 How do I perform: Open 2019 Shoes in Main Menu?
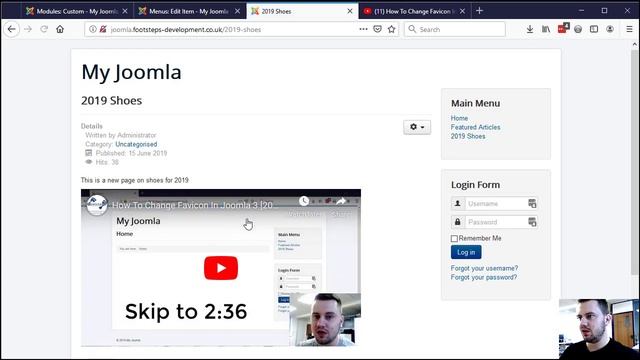(468, 136)
